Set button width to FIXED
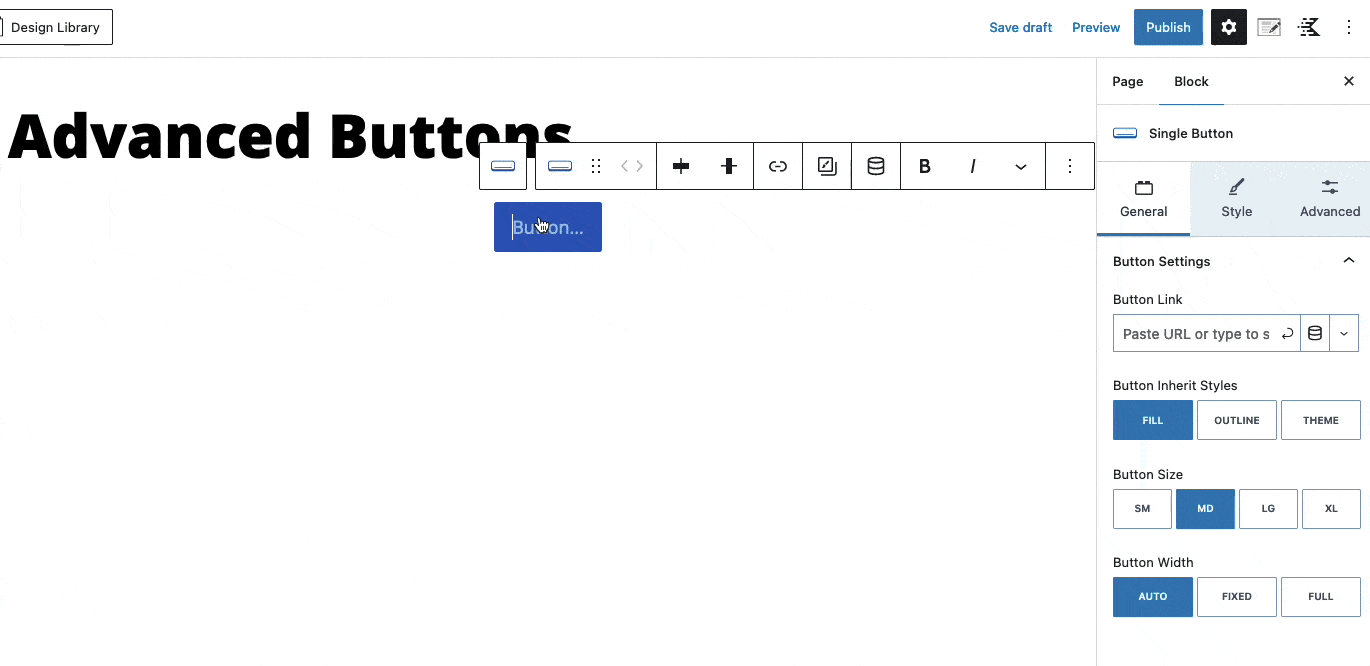 [1237, 596]
